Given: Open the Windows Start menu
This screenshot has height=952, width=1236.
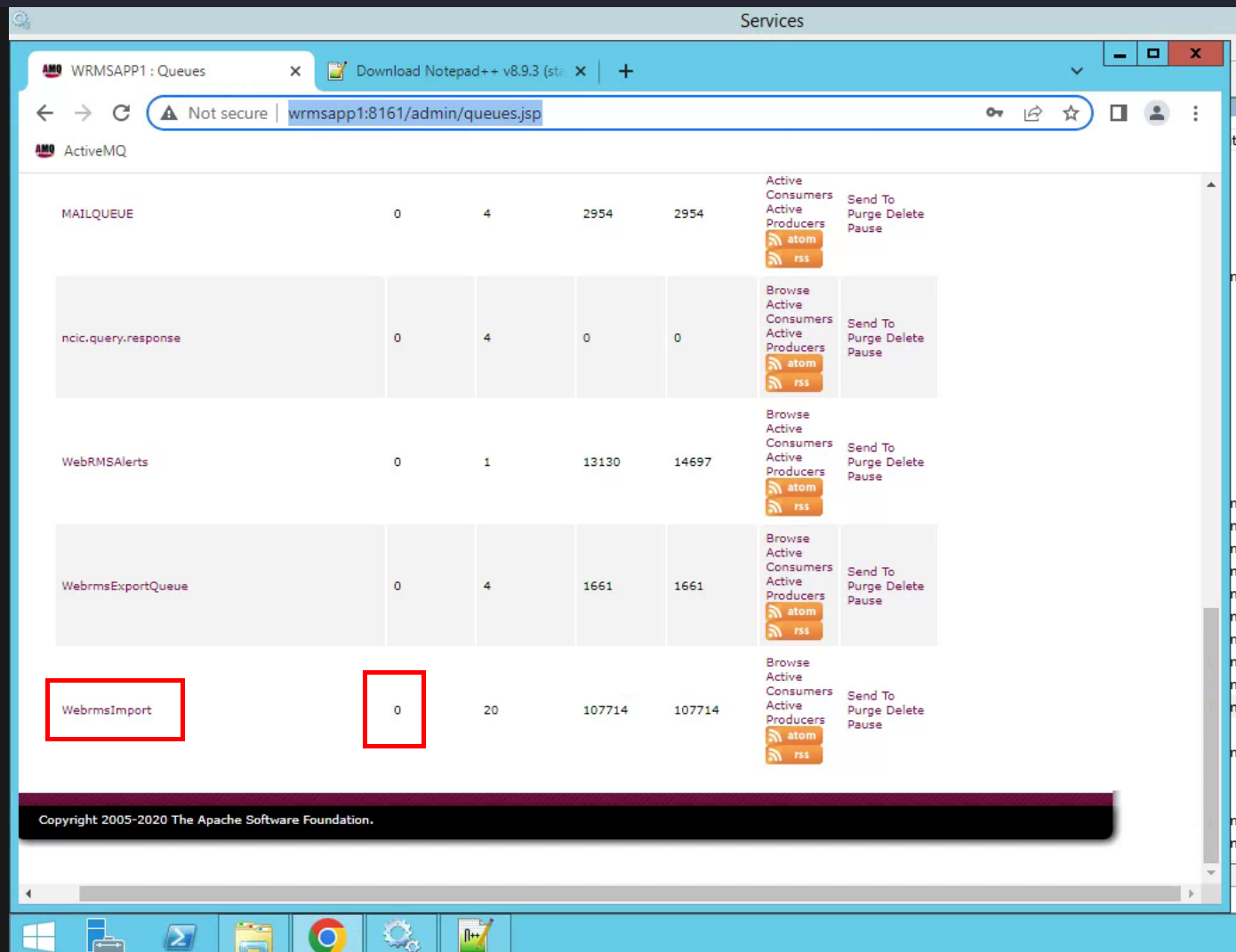Looking at the screenshot, I should [38, 935].
